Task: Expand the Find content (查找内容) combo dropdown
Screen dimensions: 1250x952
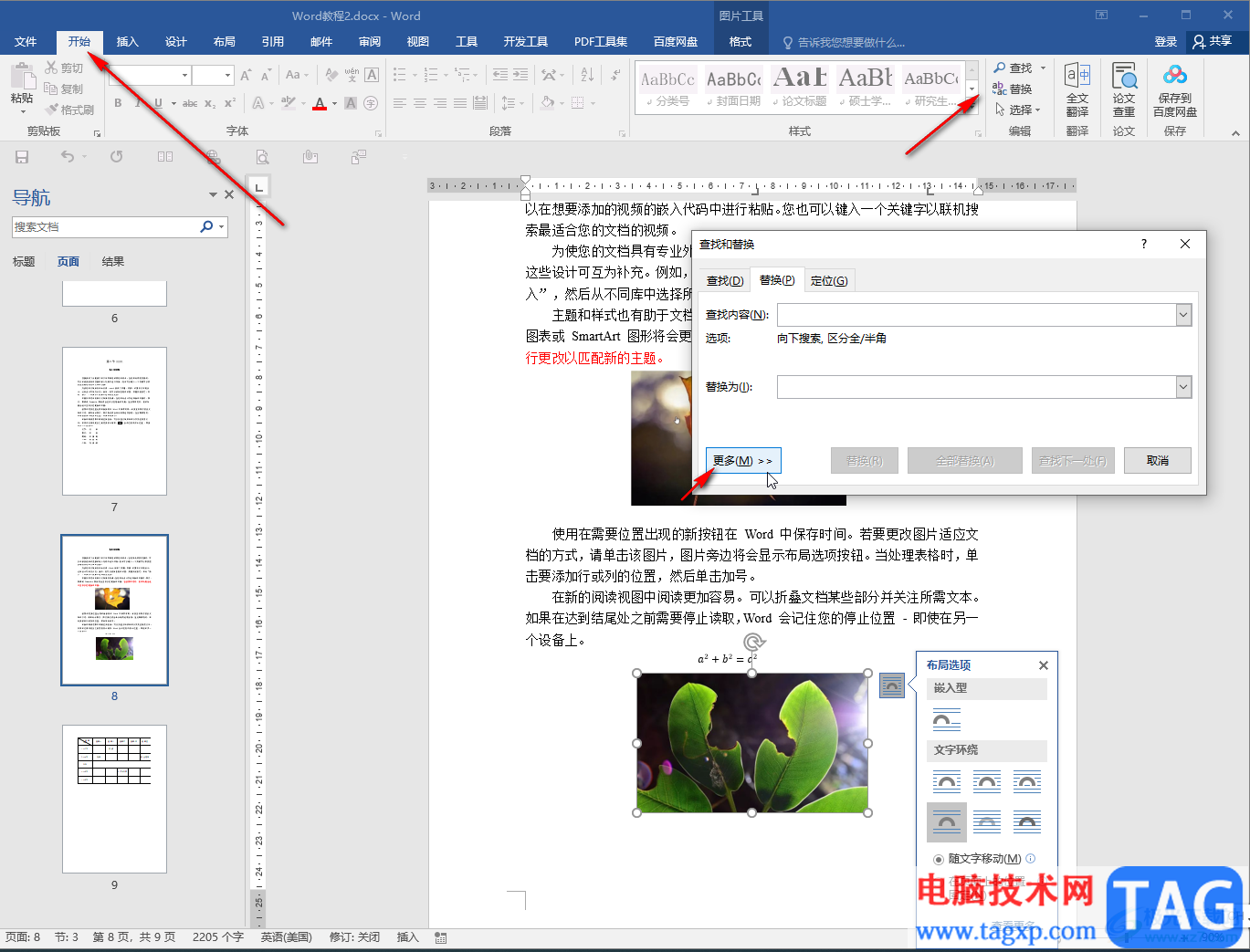Action: point(1183,315)
